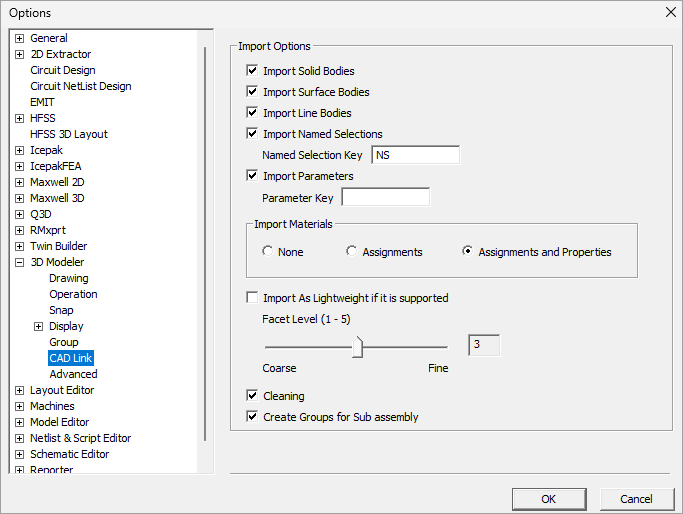
Task: Click the Facet Level value box
Action: [x=484, y=345]
